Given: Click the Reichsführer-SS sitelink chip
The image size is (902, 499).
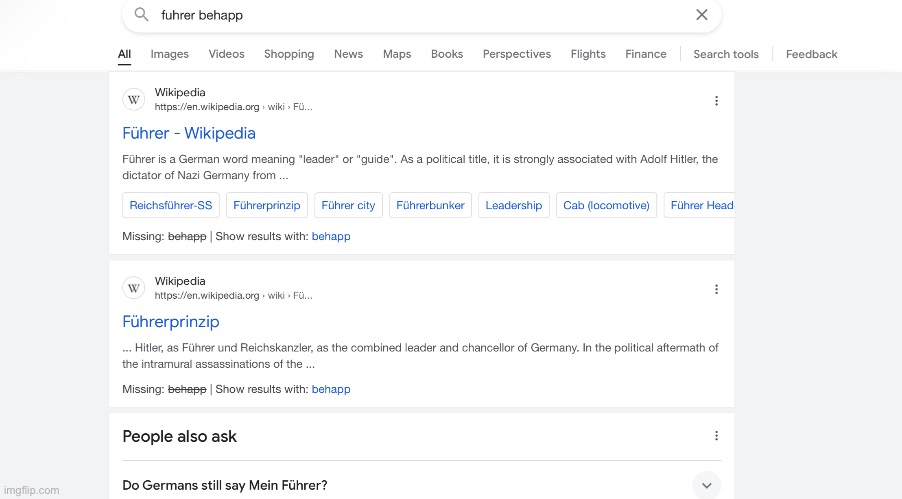Looking at the screenshot, I should point(171,205).
